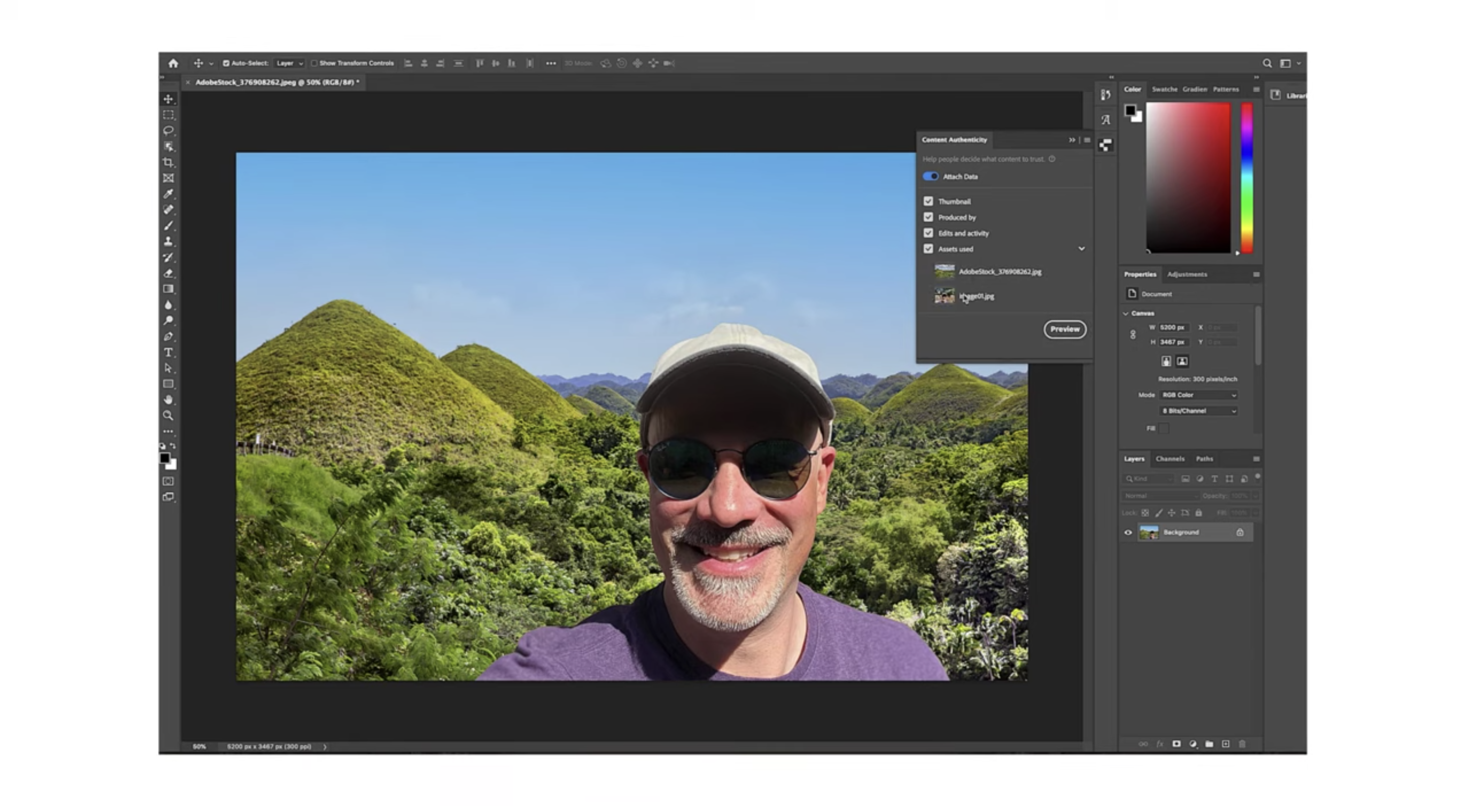The height and width of the screenshot is (812, 1466).
Task: Open the Layers panel menu
Action: pyautogui.click(x=1256, y=459)
